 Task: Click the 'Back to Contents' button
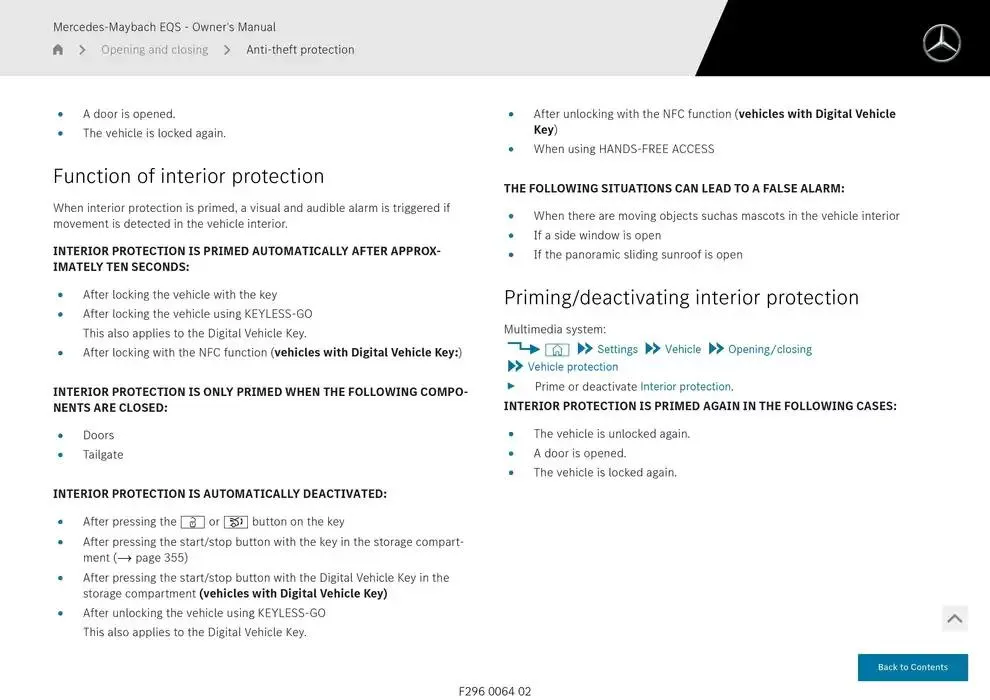[912, 667]
